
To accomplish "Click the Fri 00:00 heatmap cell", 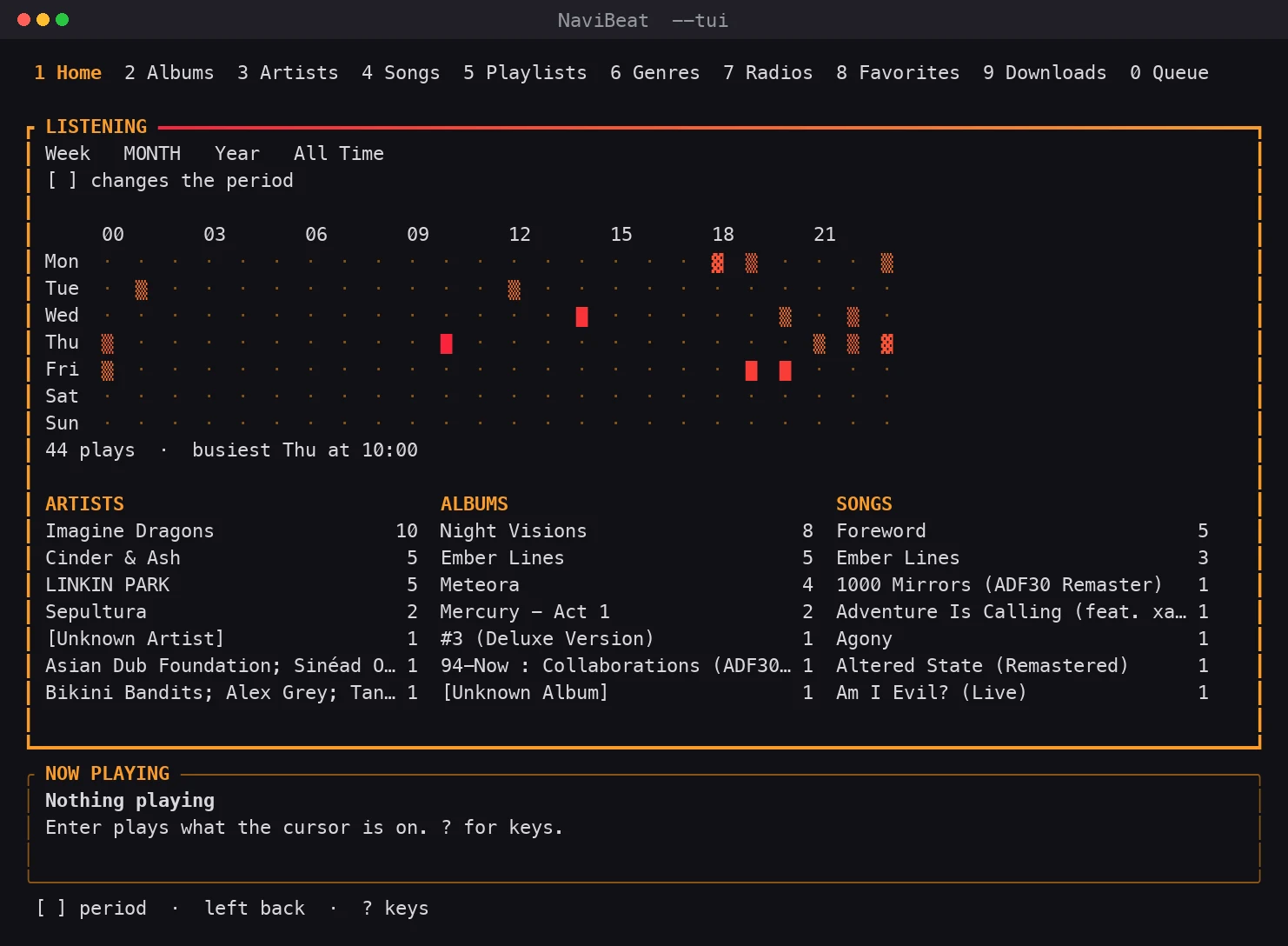I will [x=107, y=370].
